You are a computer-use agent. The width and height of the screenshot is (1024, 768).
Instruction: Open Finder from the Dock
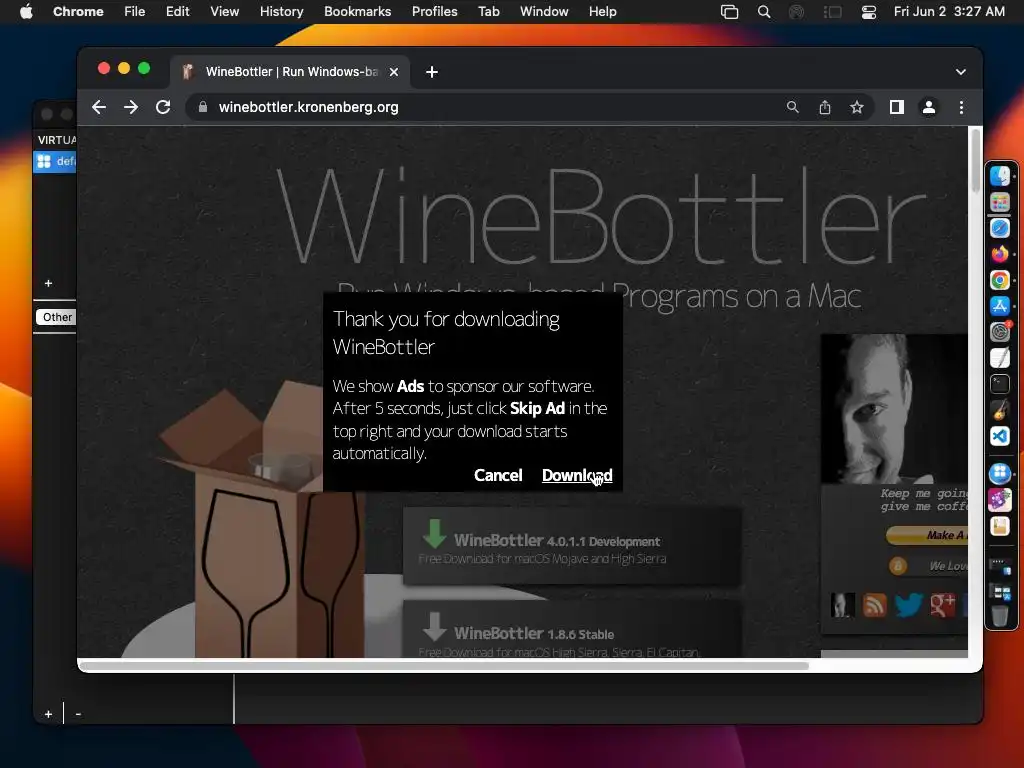(x=1000, y=176)
